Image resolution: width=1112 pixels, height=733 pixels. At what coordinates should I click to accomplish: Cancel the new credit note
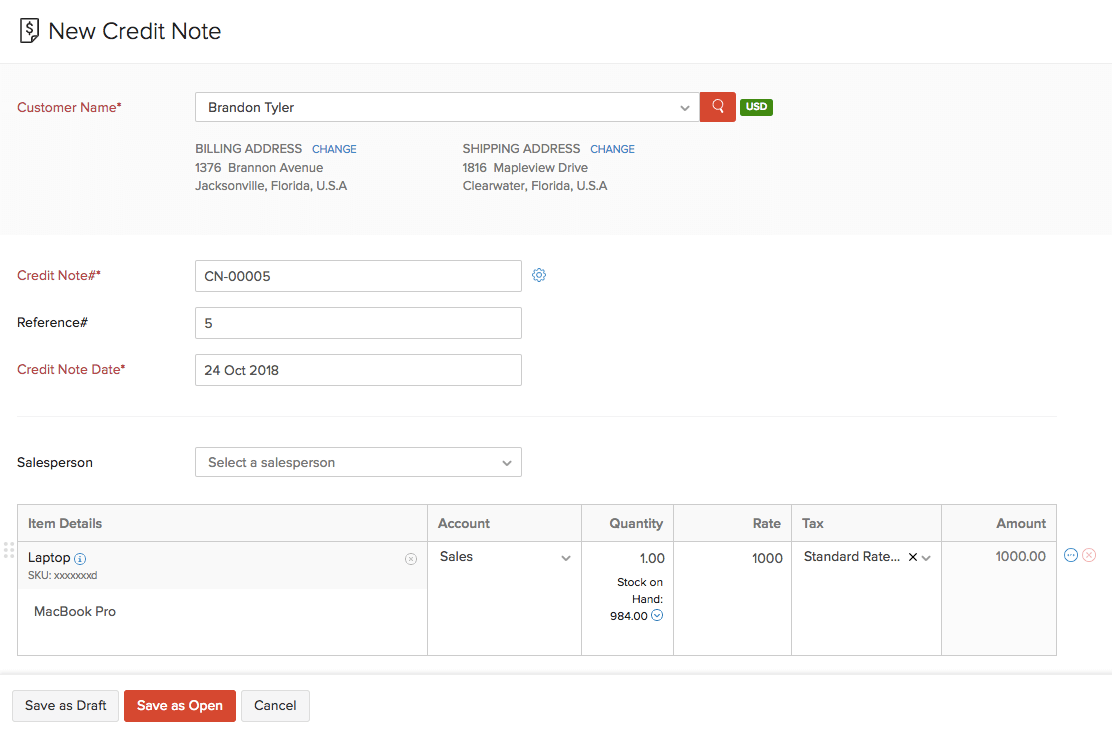point(275,706)
